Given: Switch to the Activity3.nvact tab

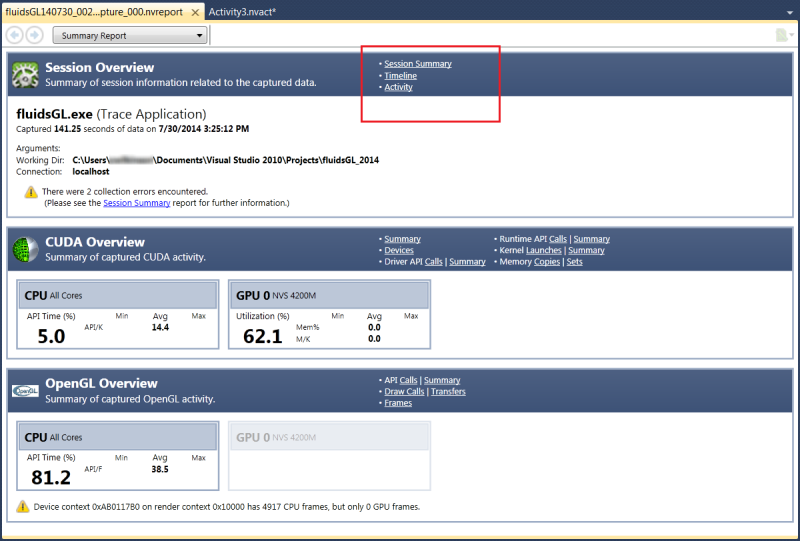Looking at the screenshot, I should click(x=242, y=12).
